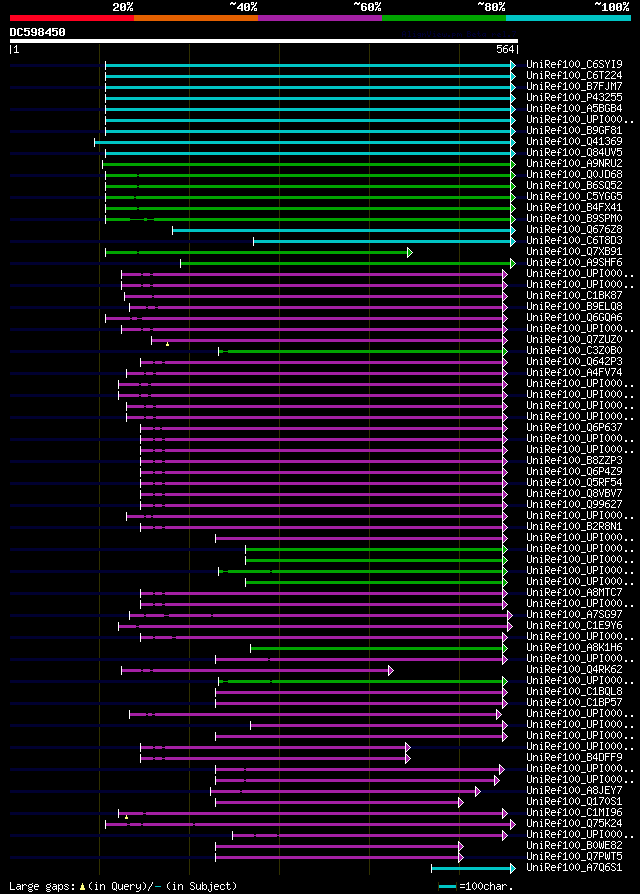
Task: Click the UniRef100_C6T8D3 label
Action: pos(574,241)
